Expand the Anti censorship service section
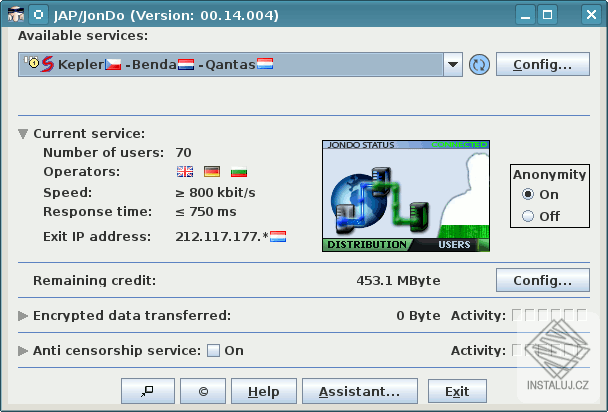The image size is (608, 412). pos(23,351)
